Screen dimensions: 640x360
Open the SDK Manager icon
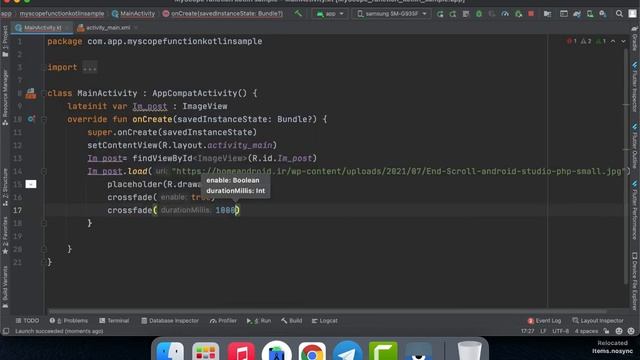click(603, 14)
